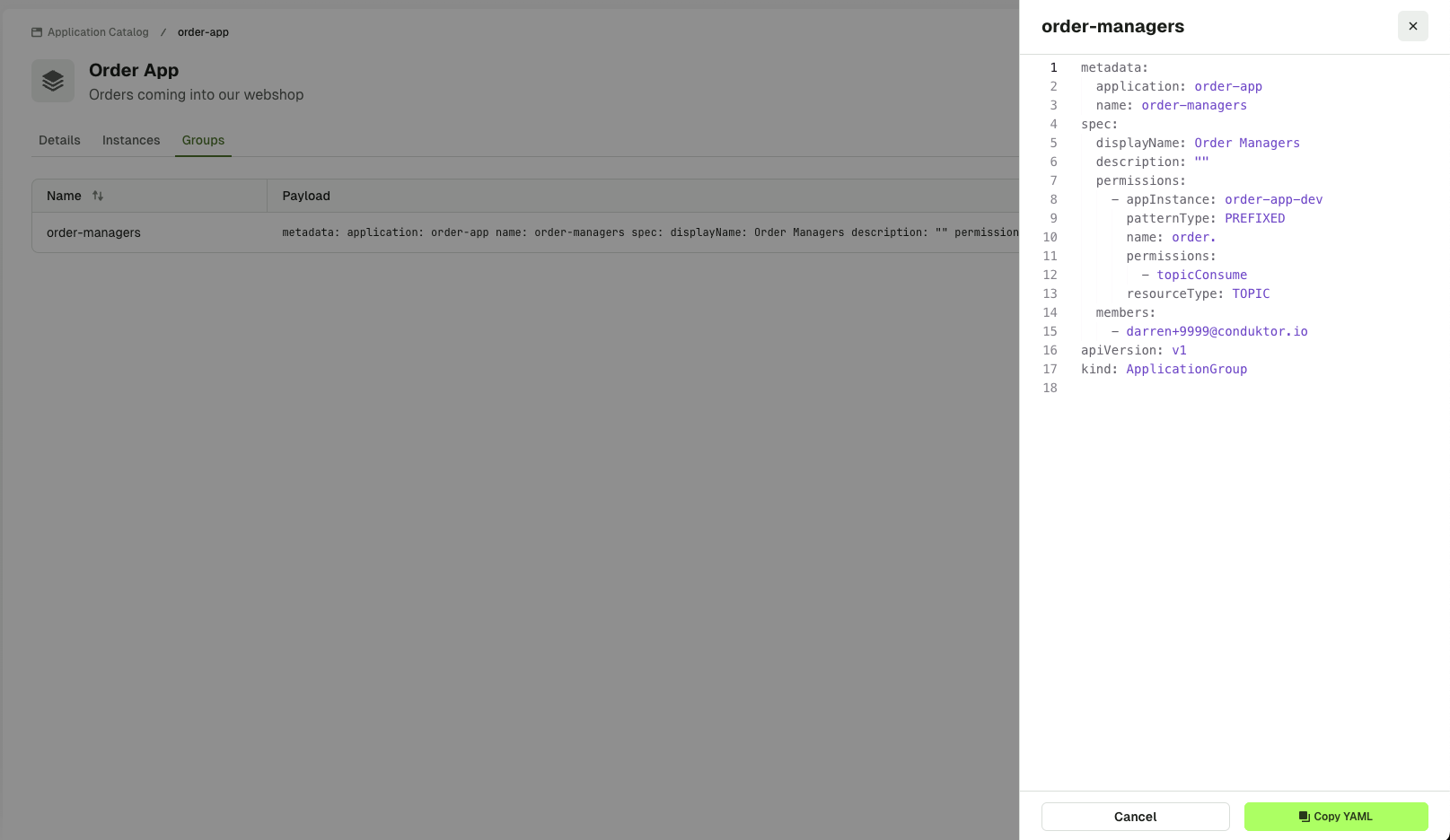Click the 'name: order-managers' YAML line
This screenshot has height=840, width=1450.
tap(1172, 105)
